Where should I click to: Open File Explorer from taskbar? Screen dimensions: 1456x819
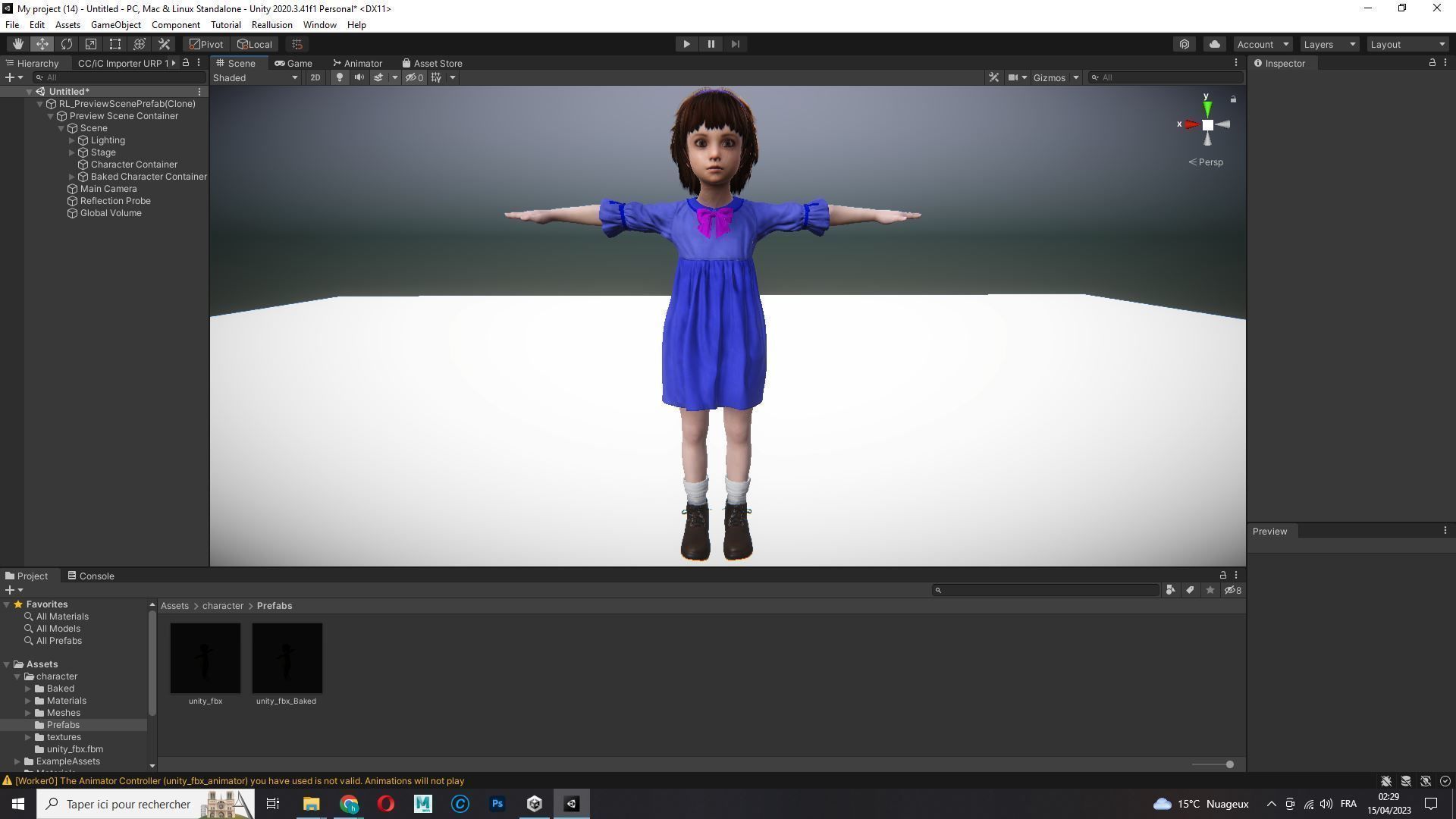(312, 804)
